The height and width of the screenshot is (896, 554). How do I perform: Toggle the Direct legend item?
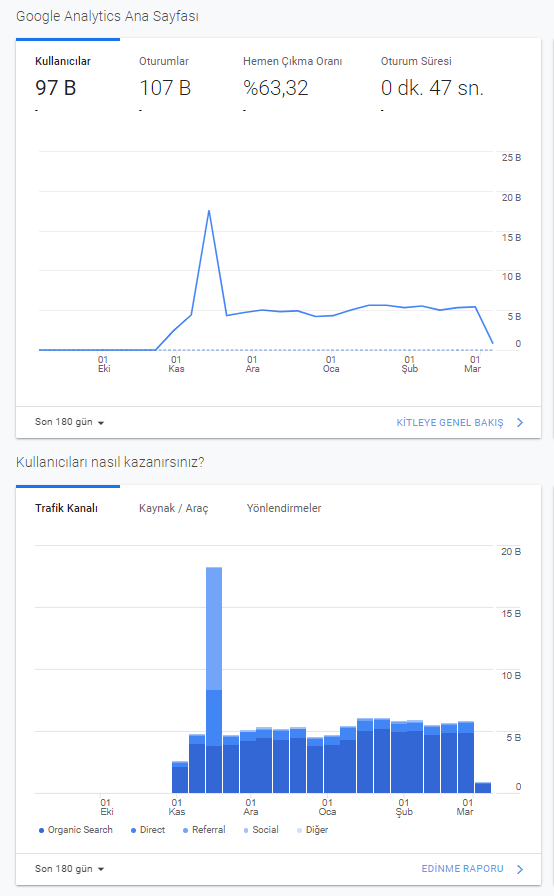click(148, 830)
